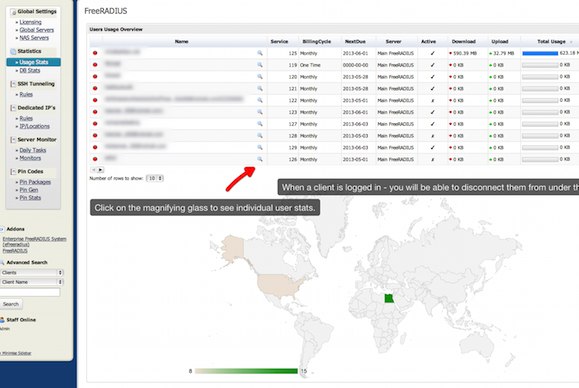Click the Search button
The width and height of the screenshot is (579, 388).
(x=11, y=304)
